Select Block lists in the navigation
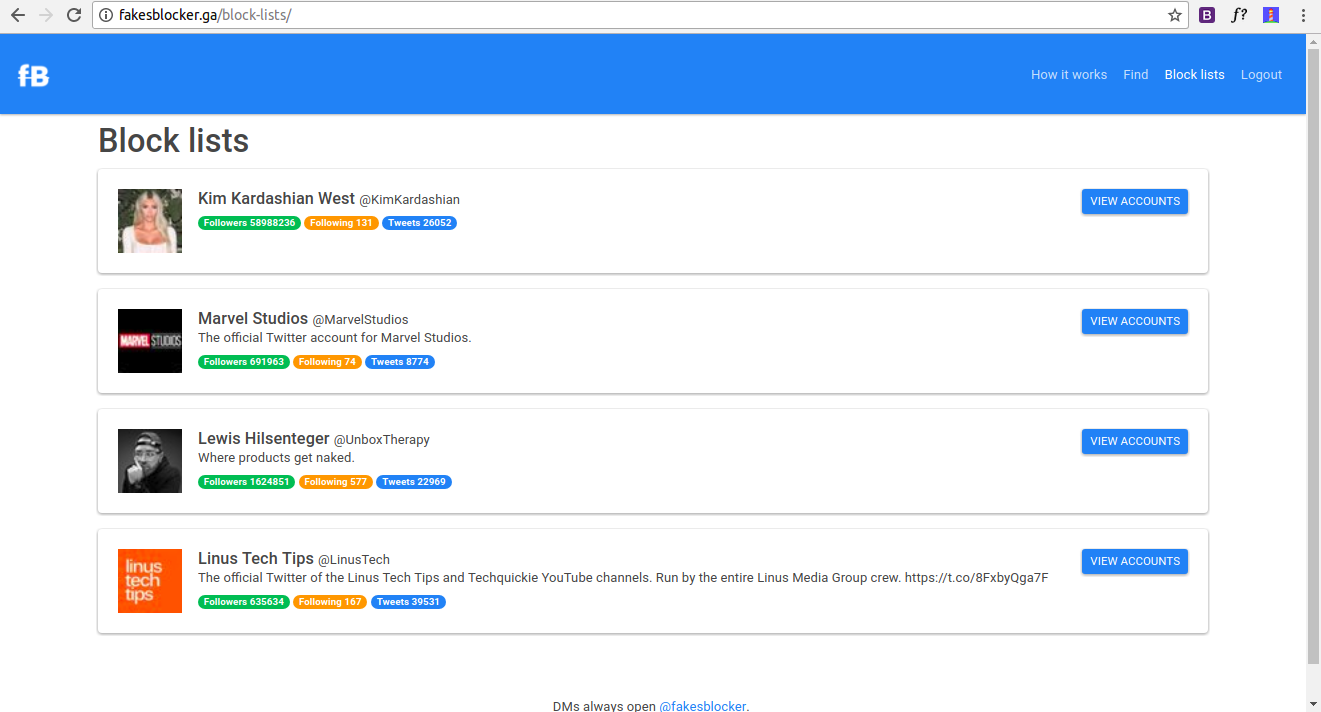Screen dimensions: 1321x712 pyautogui.click(x=1194, y=75)
